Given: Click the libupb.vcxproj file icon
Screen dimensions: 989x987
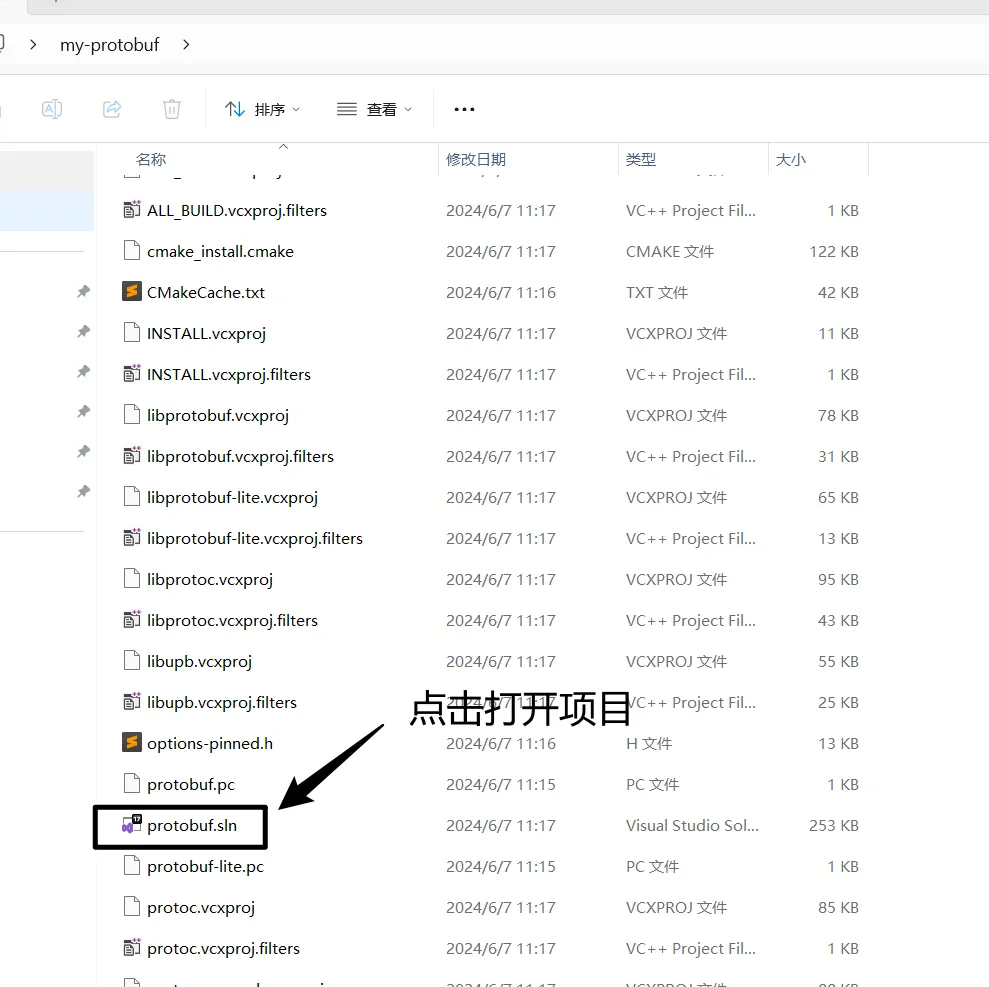Looking at the screenshot, I should pyautogui.click(x=132, y=660).
